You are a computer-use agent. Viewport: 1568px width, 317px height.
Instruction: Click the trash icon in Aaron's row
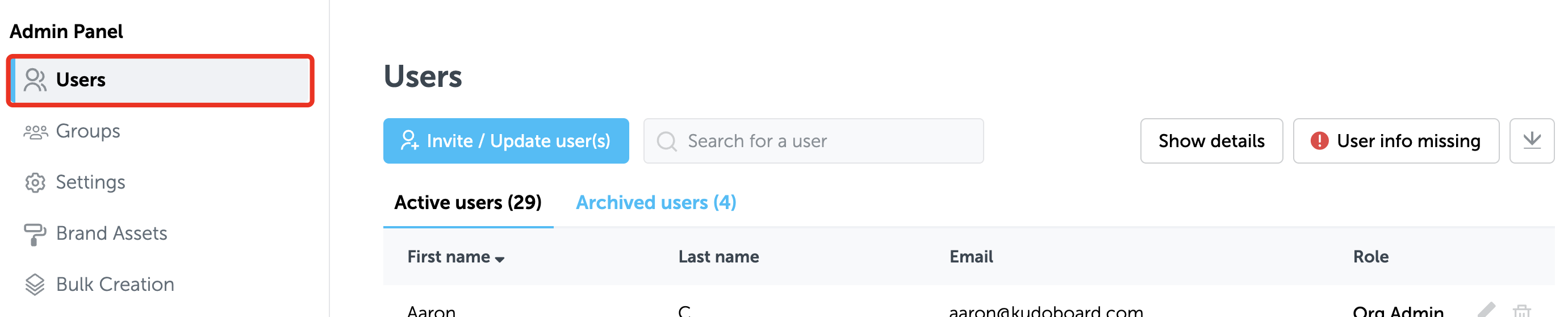click(x=1521, y=311)
